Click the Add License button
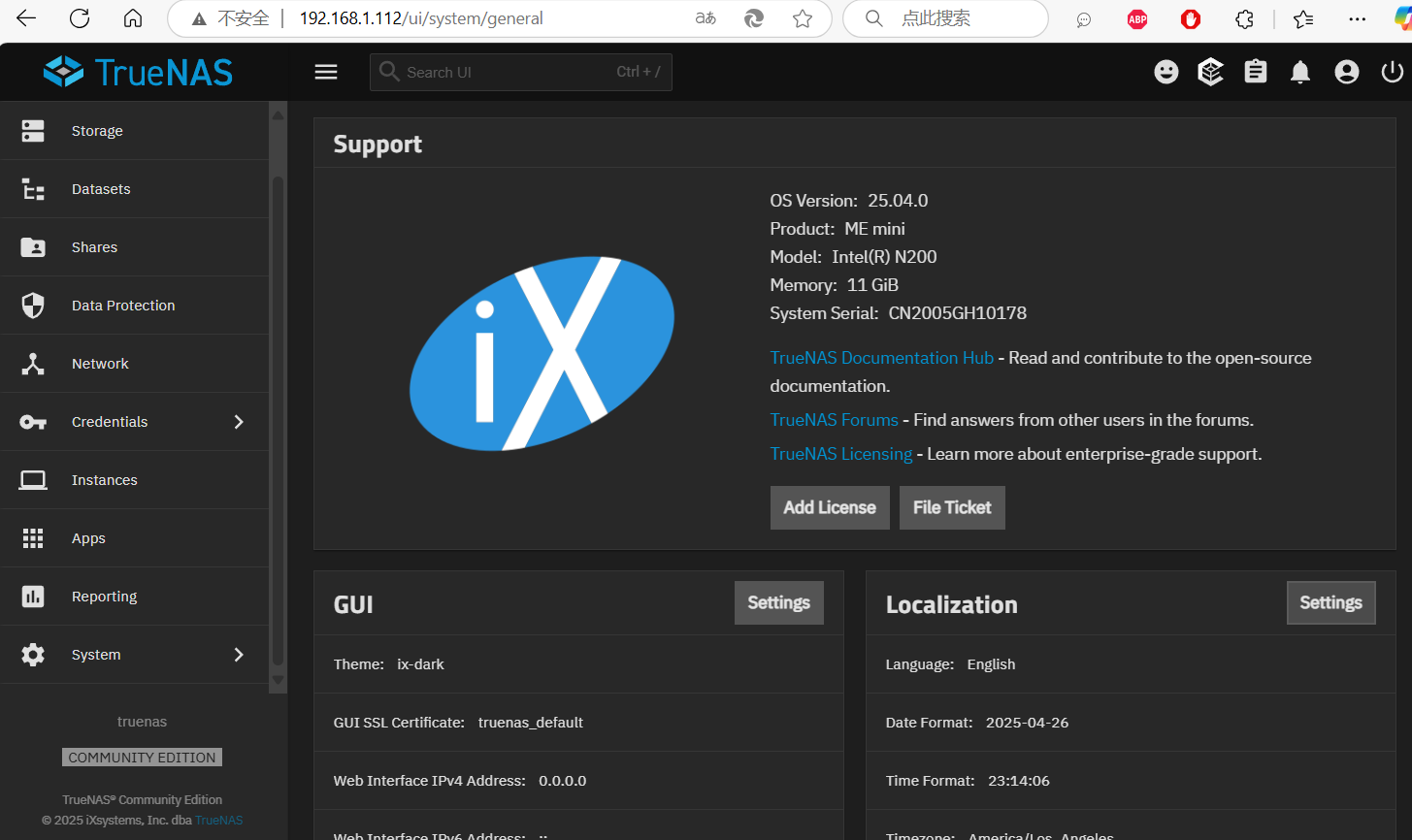The image size is (1412, 840). [830, 507]
